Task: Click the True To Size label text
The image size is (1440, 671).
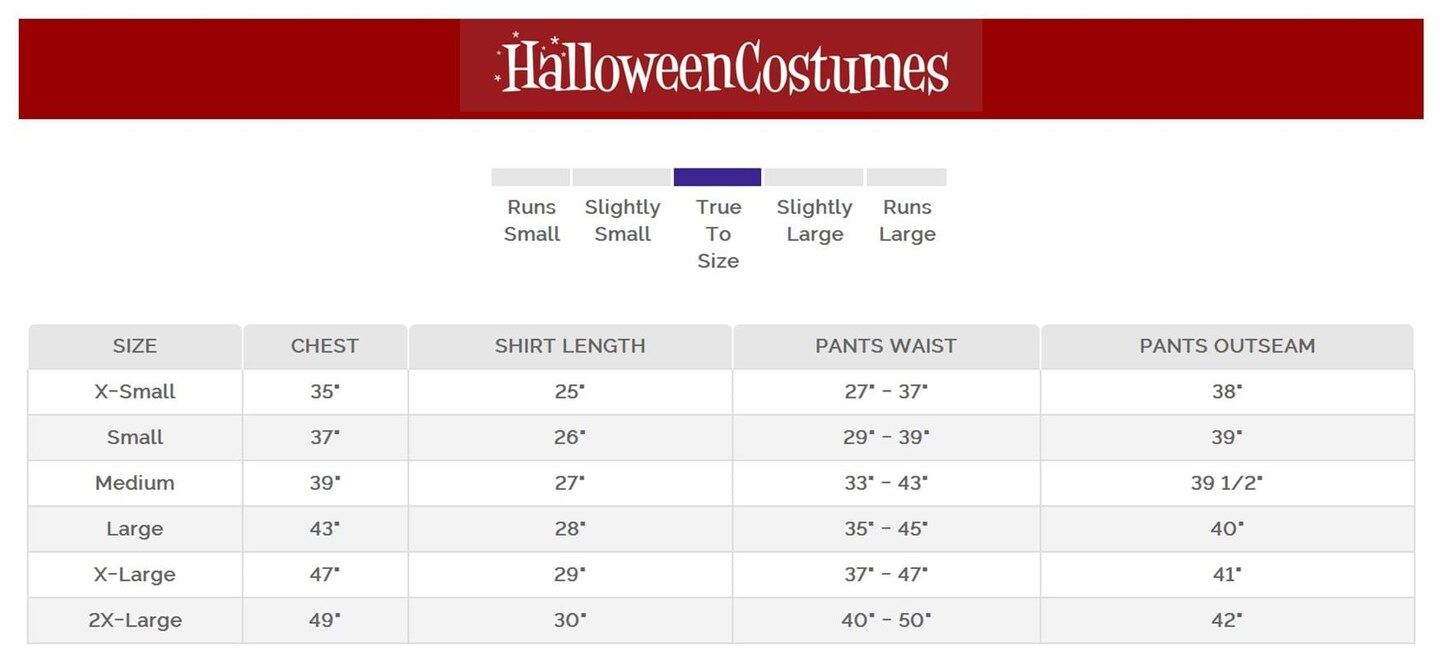Action: (x=718, y=234)
